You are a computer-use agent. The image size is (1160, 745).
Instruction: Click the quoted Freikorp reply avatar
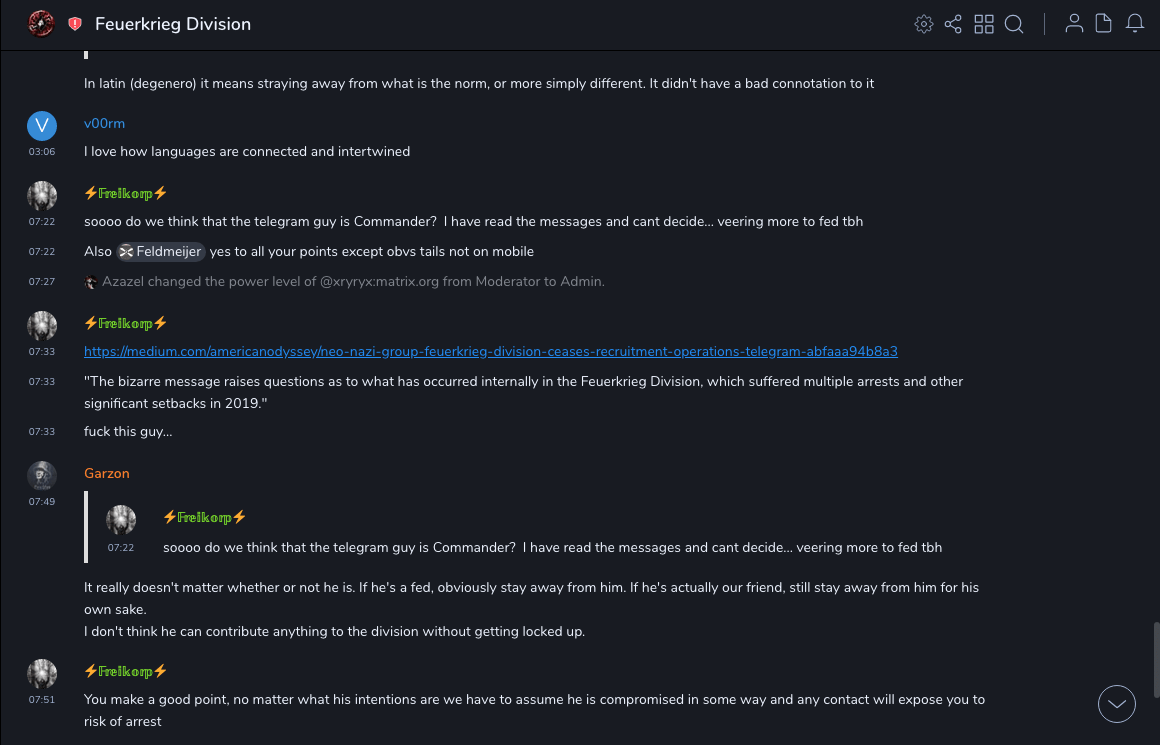[x=121, y=520]
